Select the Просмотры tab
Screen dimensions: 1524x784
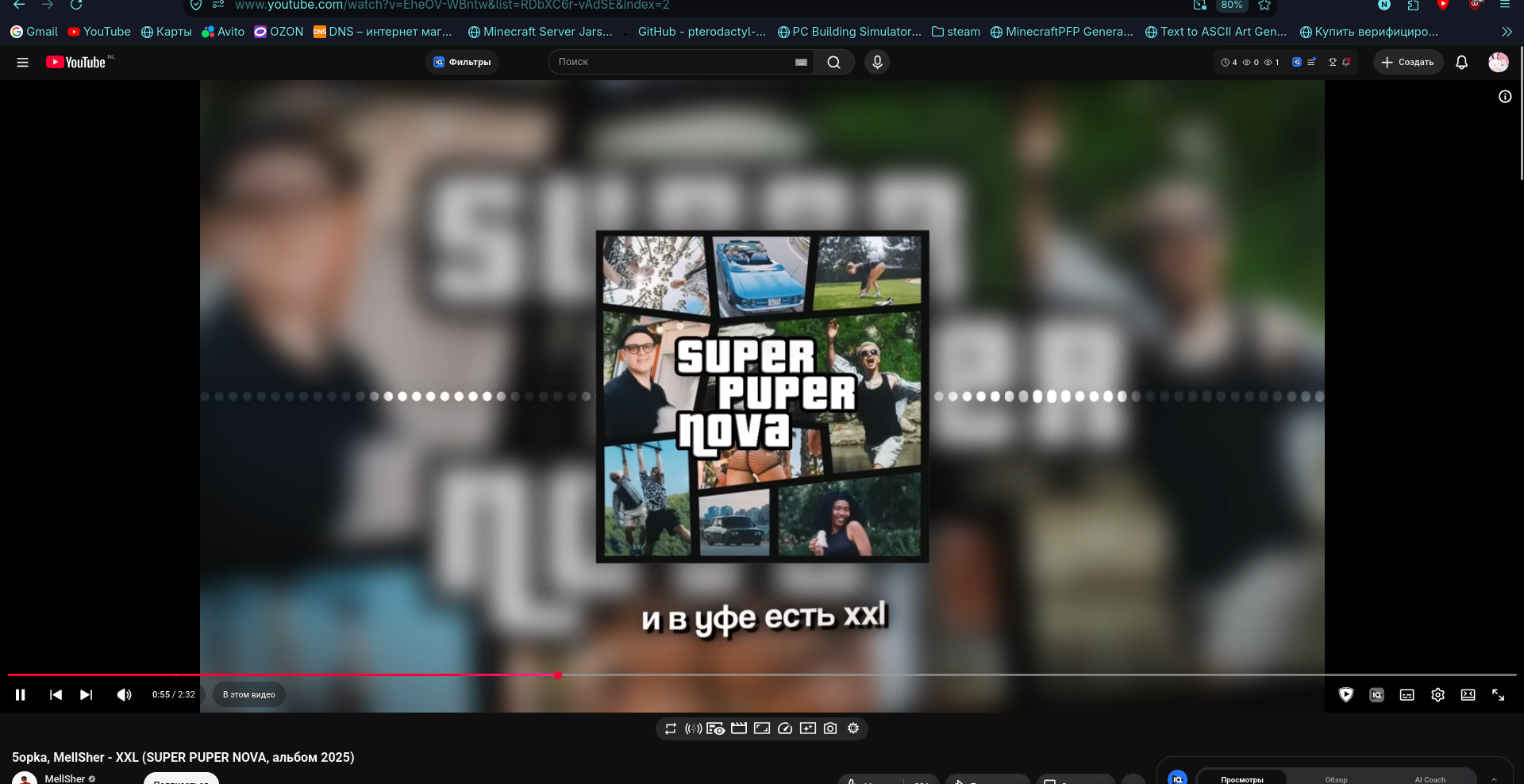coord(1242,778)
